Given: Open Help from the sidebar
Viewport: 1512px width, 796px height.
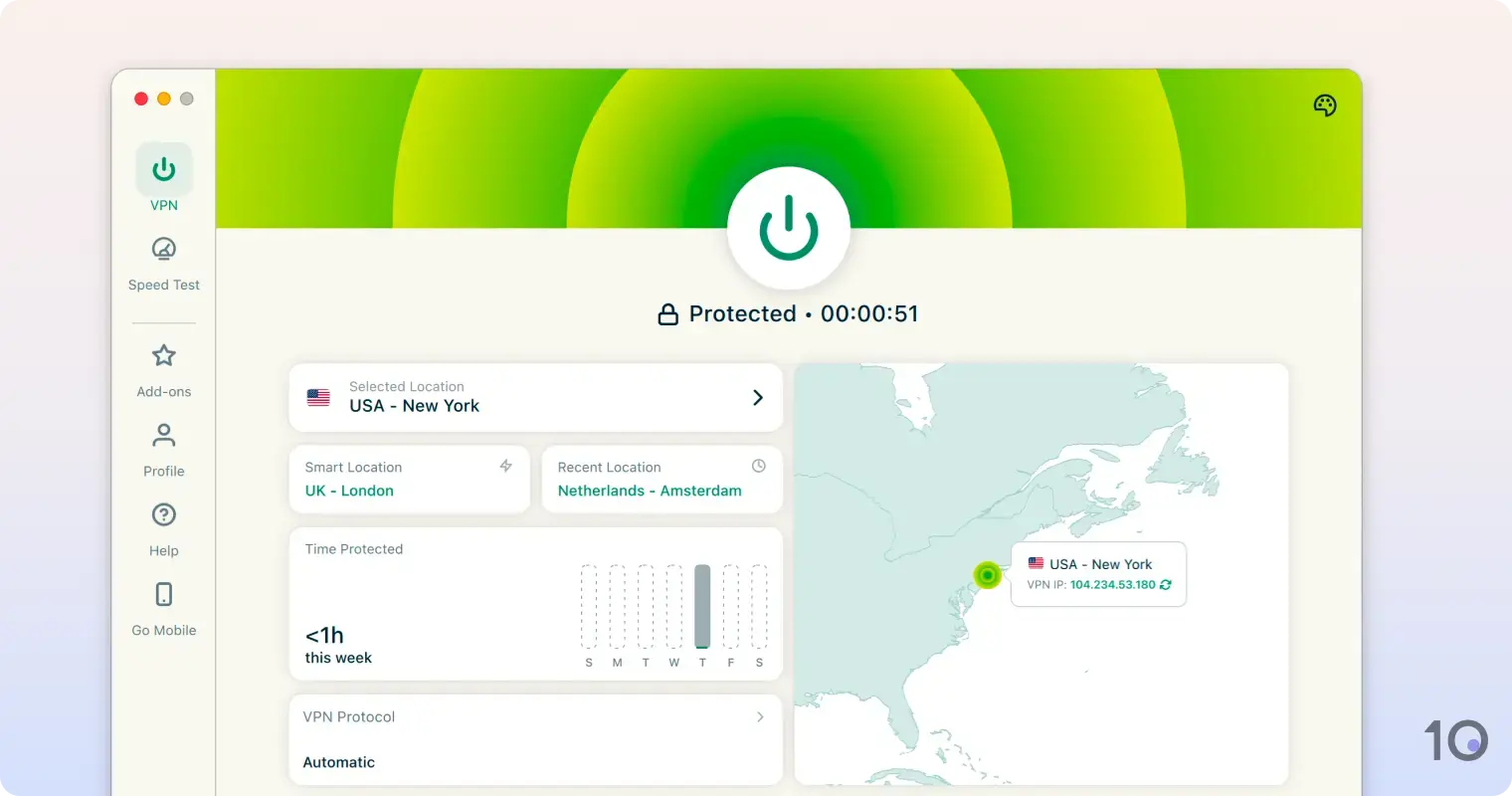Looking at the screenshot, I should click(x=163, y=514).
